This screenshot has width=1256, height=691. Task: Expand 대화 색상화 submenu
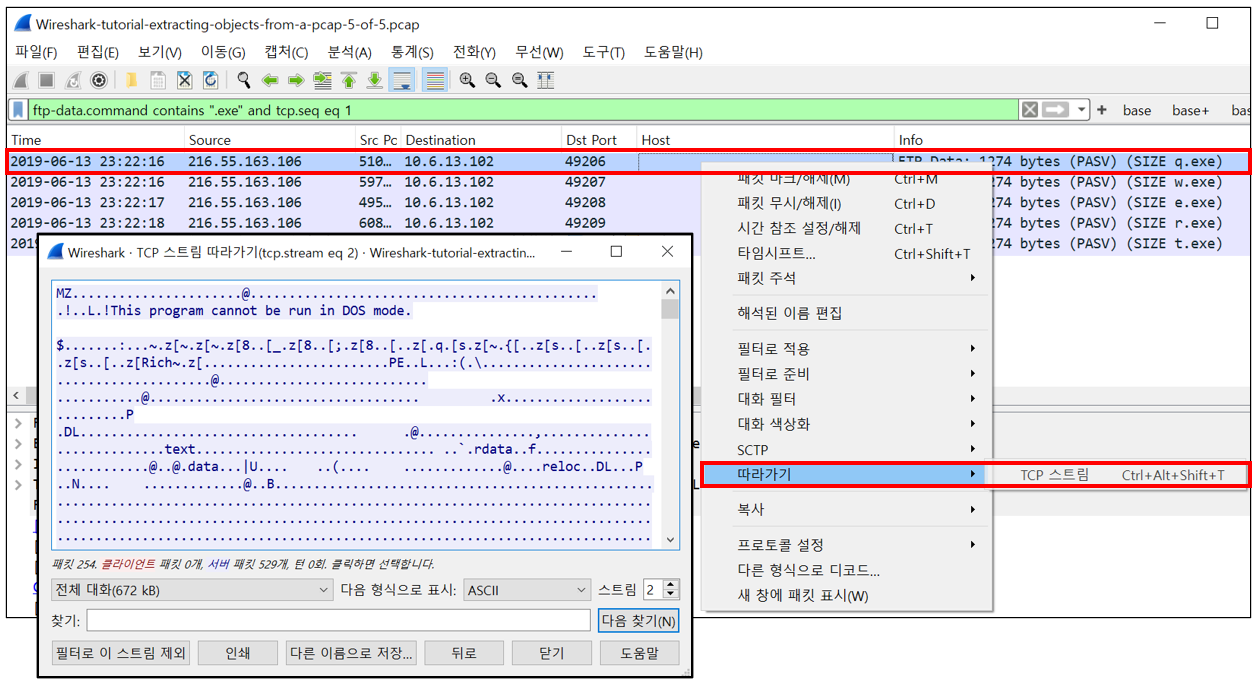point(845,424)
